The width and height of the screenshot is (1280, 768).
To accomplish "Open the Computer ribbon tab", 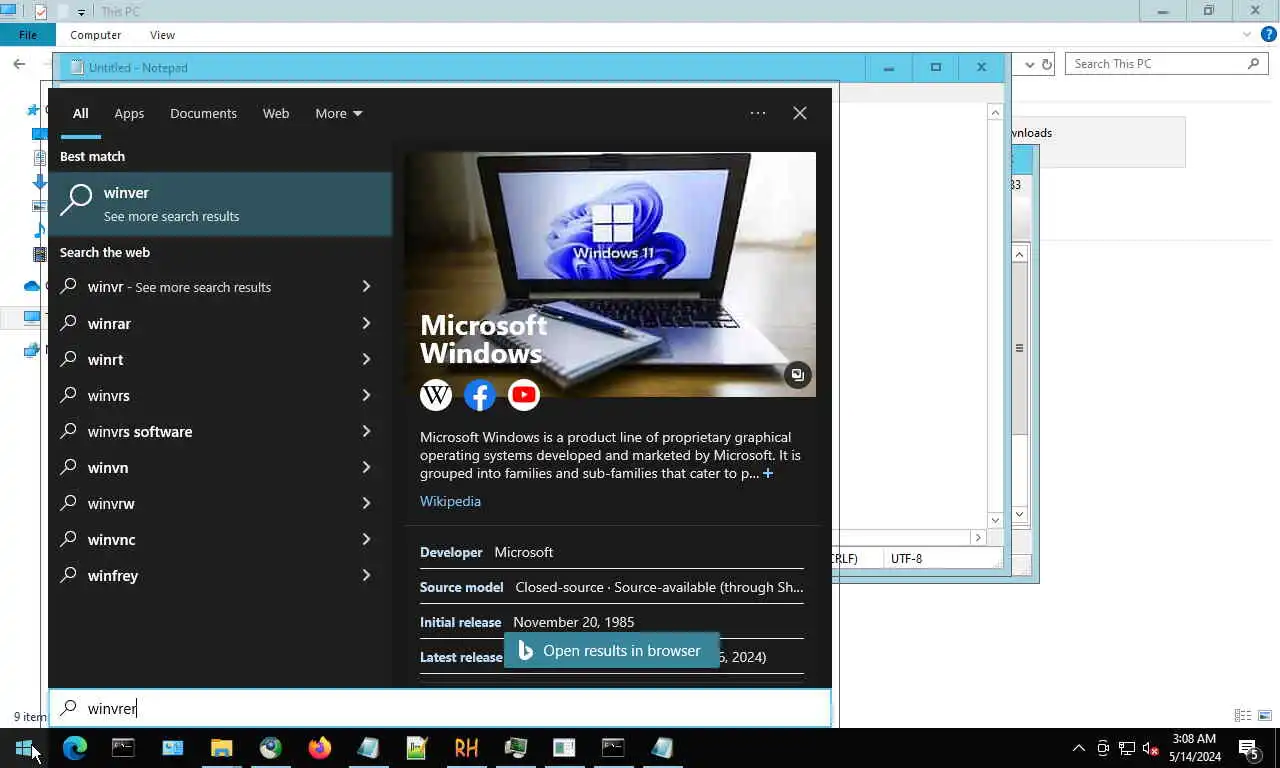I will pyautogui.click(x=96, y=35).
